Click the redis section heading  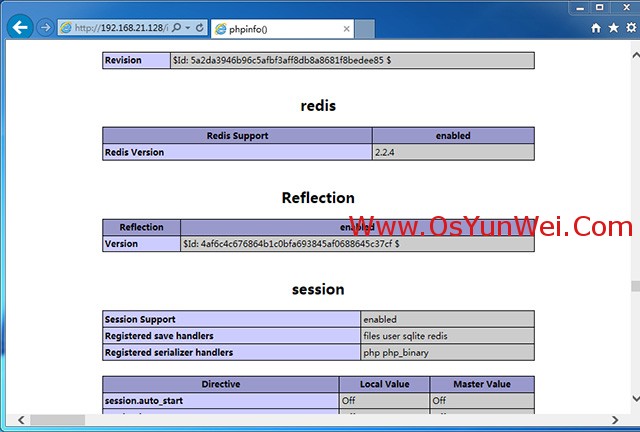318,106
